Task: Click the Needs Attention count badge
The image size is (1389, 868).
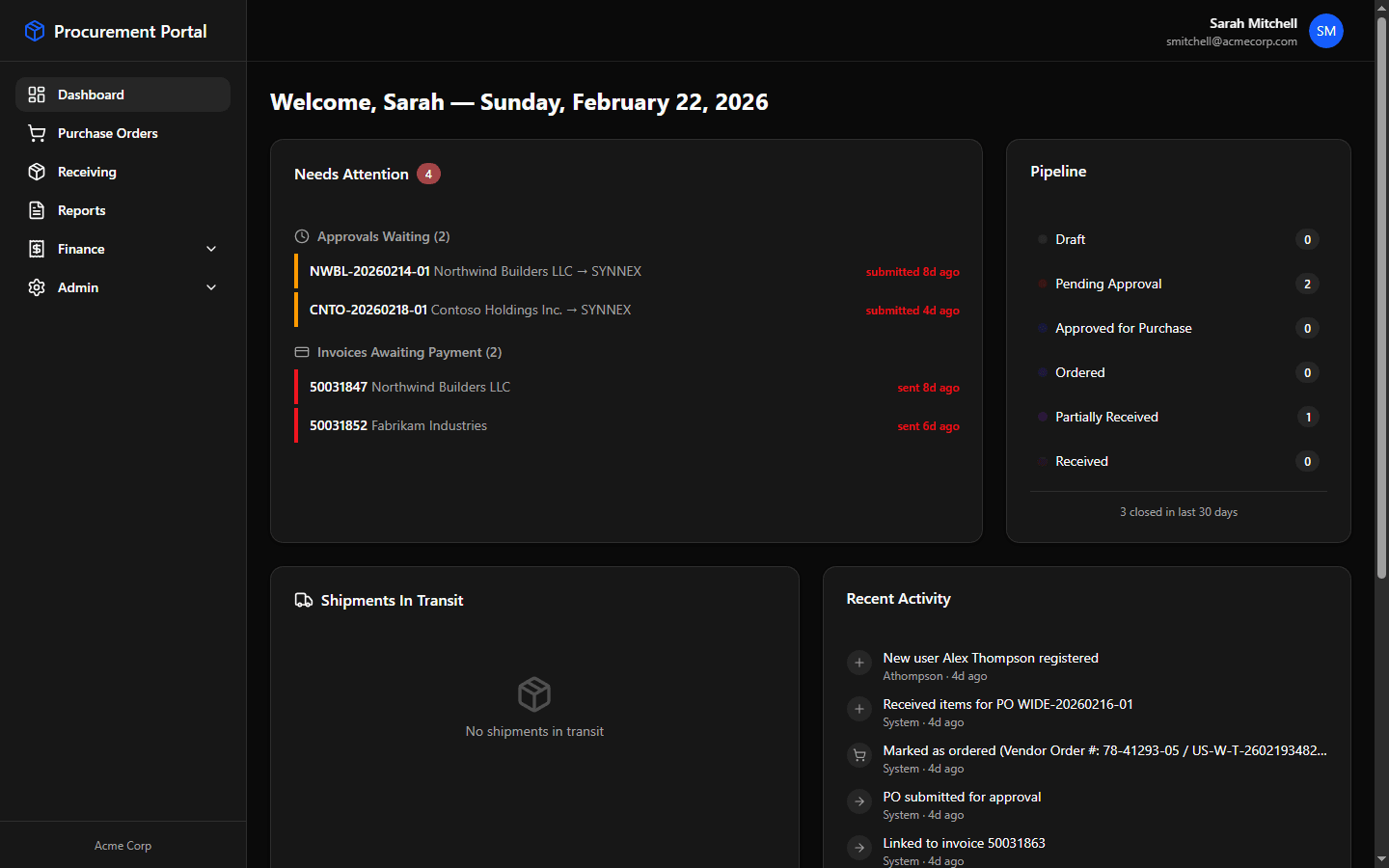Action: (428, 174)
